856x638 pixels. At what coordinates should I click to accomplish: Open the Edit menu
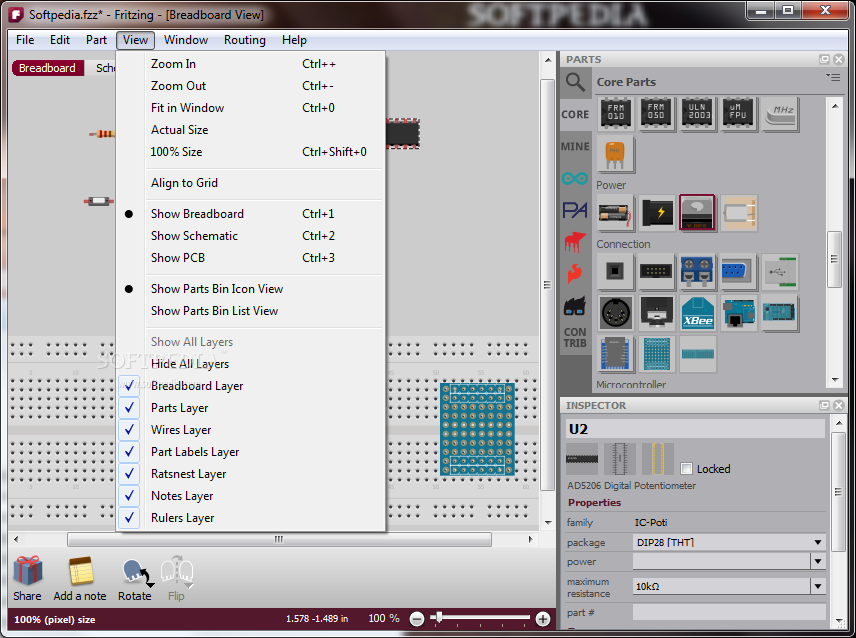tap(60, 40)
